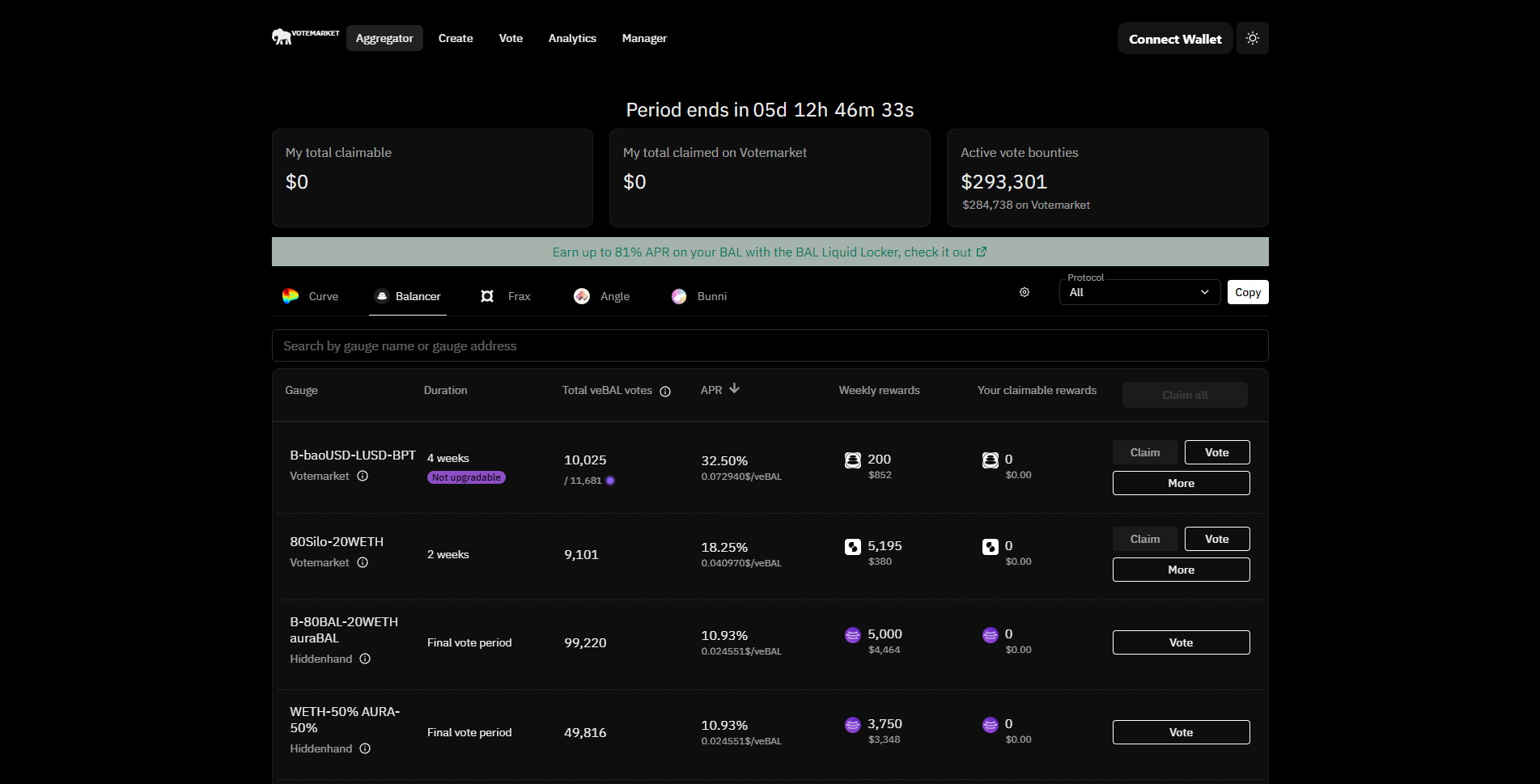The width and height of the screenshot is (1540, 784).
Task: Open the Analytics menu item
Action: tap(572, 38)
